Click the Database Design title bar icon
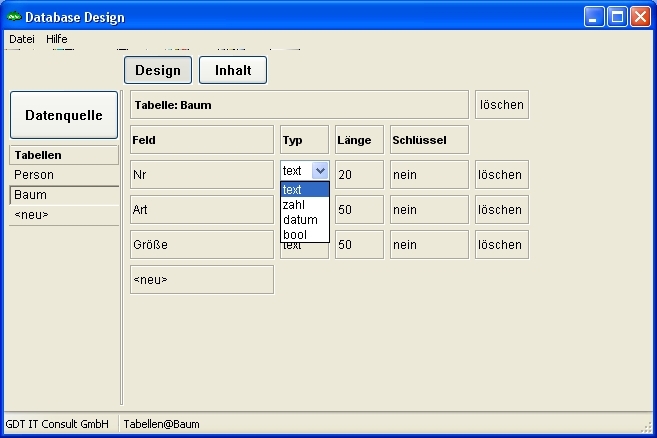 [14, 17]
